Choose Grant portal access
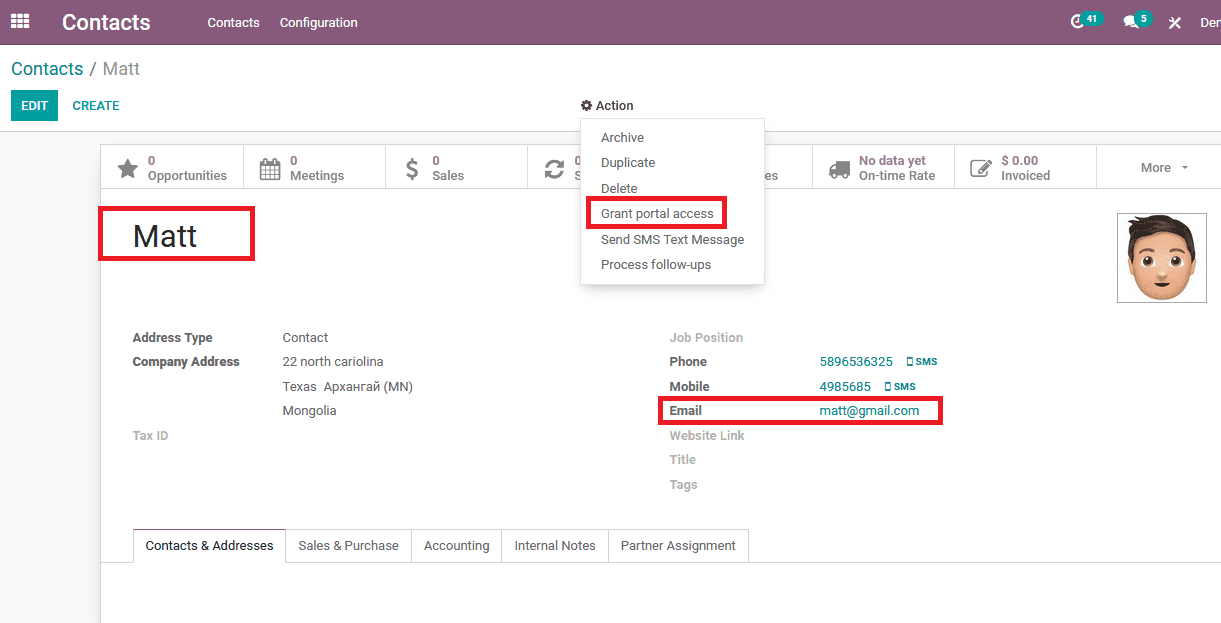Screen dimensions: 1221x623 coord(657,213)
